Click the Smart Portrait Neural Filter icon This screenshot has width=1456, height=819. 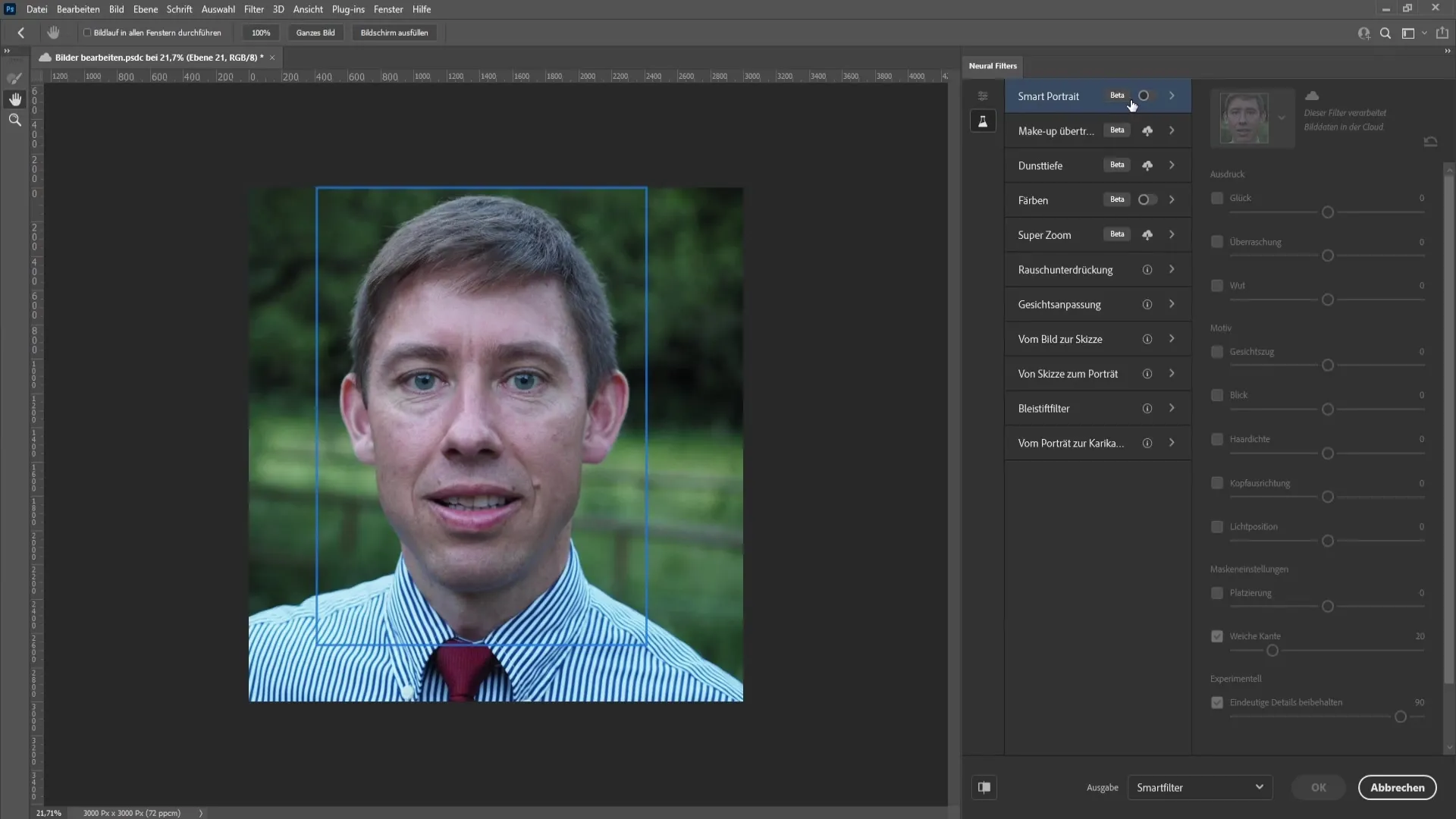coord(1144,95)
